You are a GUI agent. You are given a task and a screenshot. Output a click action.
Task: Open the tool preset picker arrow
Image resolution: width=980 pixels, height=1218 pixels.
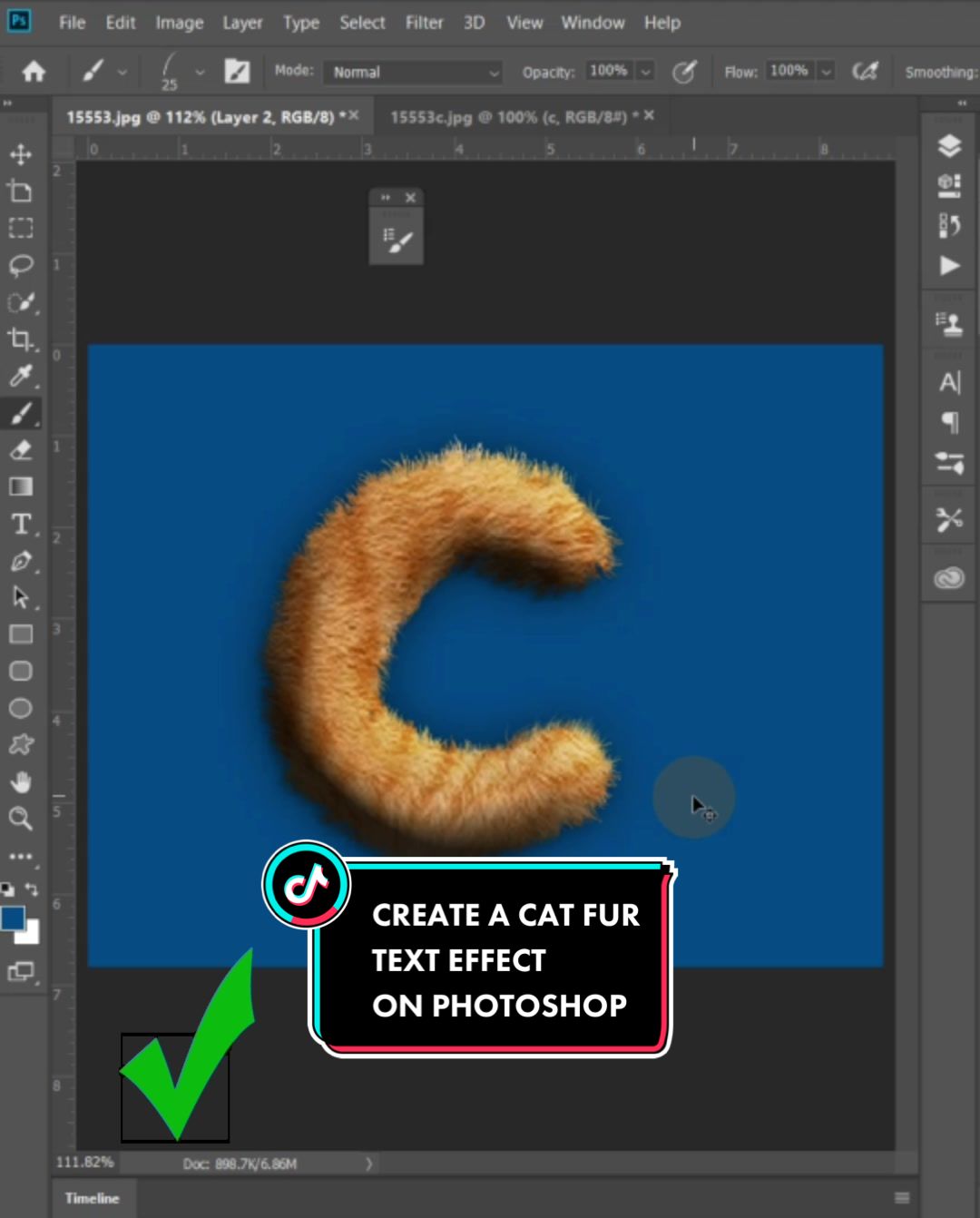point(122,72)
